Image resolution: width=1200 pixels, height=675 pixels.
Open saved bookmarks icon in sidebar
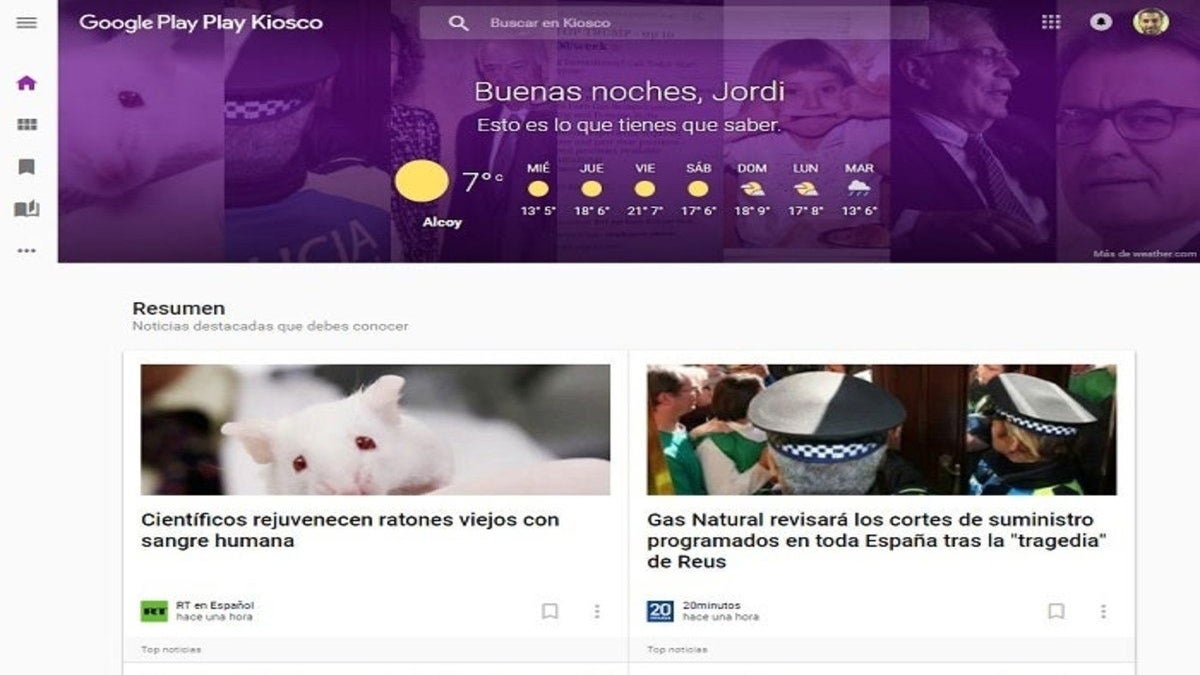[27, 167]
